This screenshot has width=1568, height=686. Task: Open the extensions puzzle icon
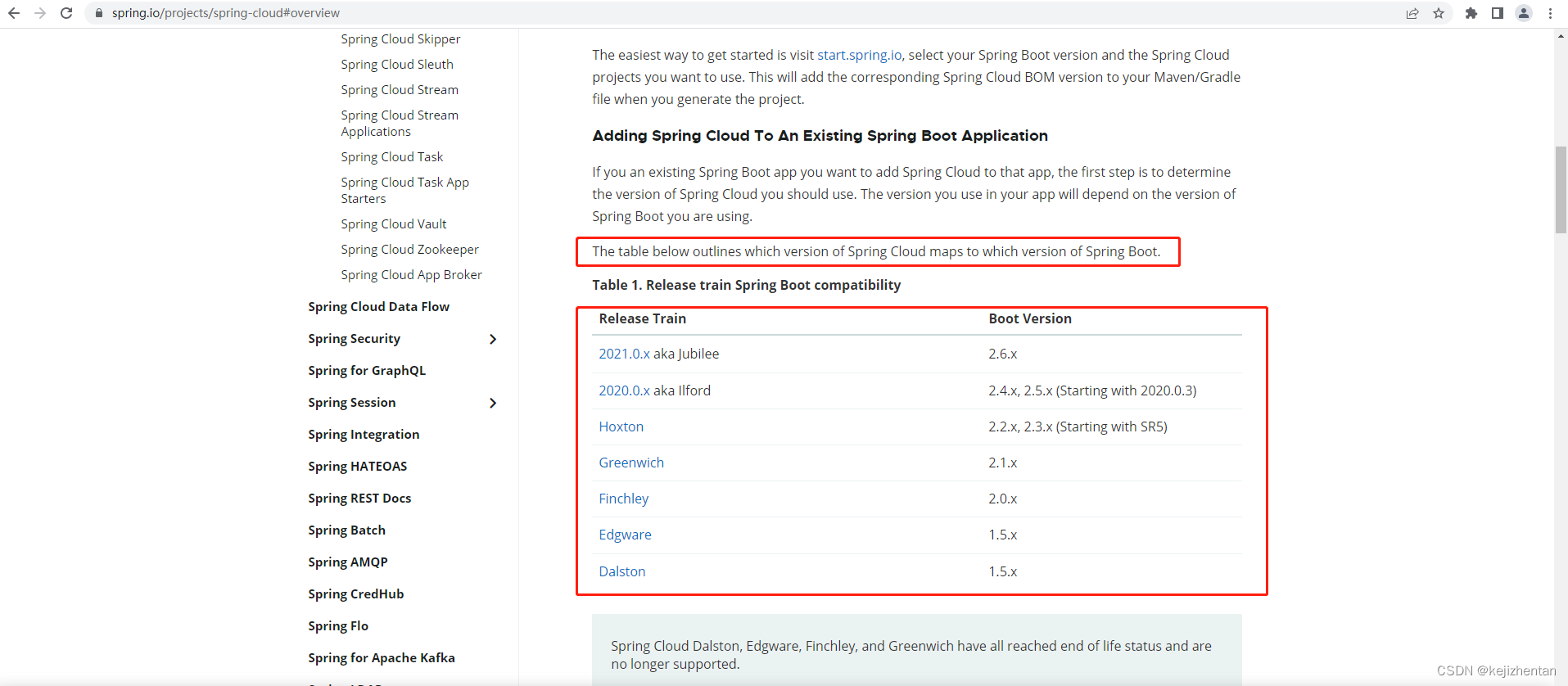(1471, 13)
